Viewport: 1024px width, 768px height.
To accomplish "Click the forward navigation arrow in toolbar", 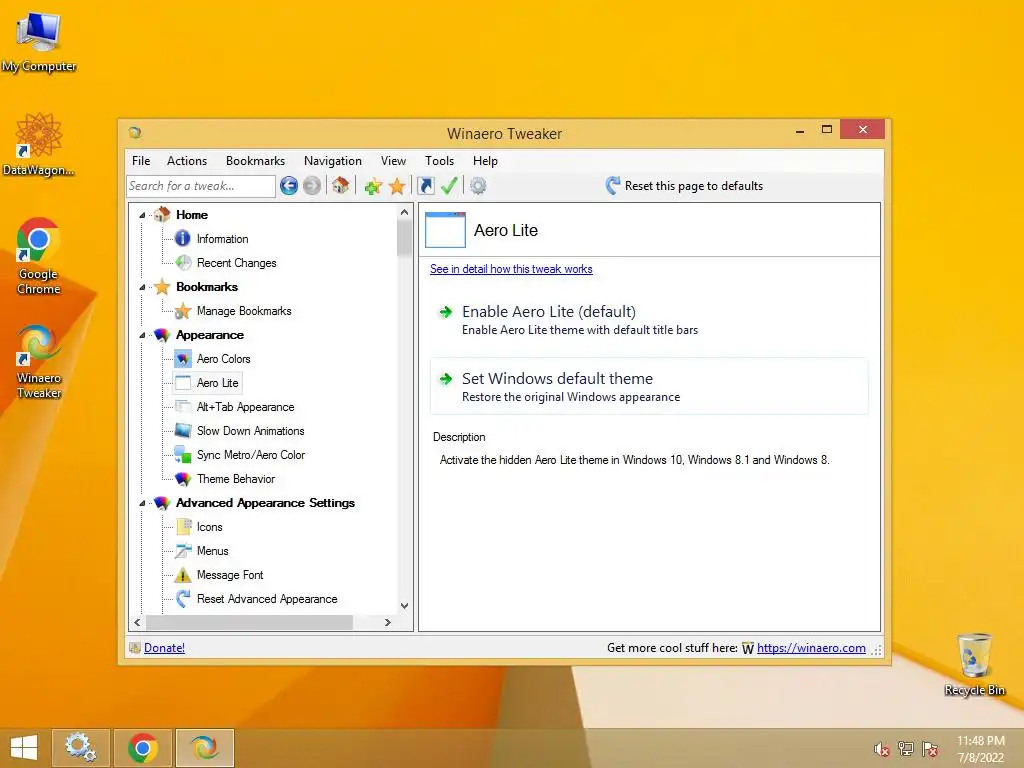I will (x=312, y=186).
